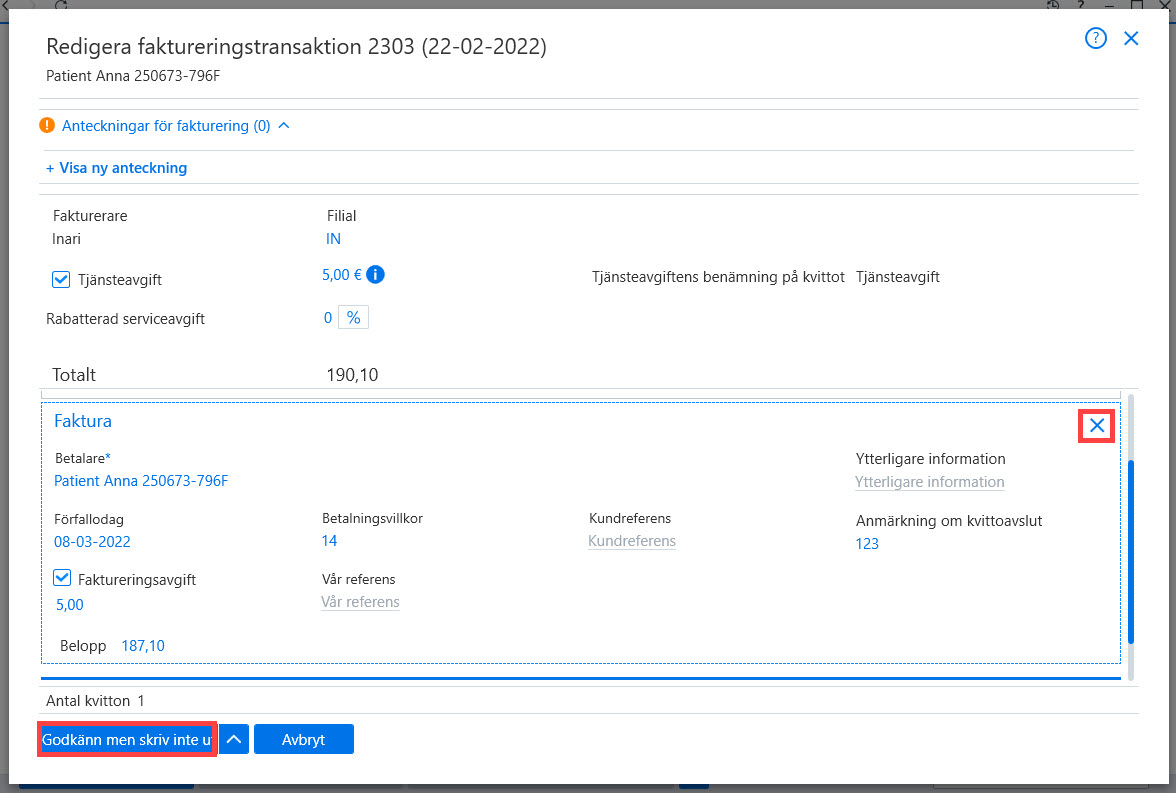The height and width of the screenshot is (793, 1176).
Task: Click the Belopp amount 187,10
Action: click(143, 646)
